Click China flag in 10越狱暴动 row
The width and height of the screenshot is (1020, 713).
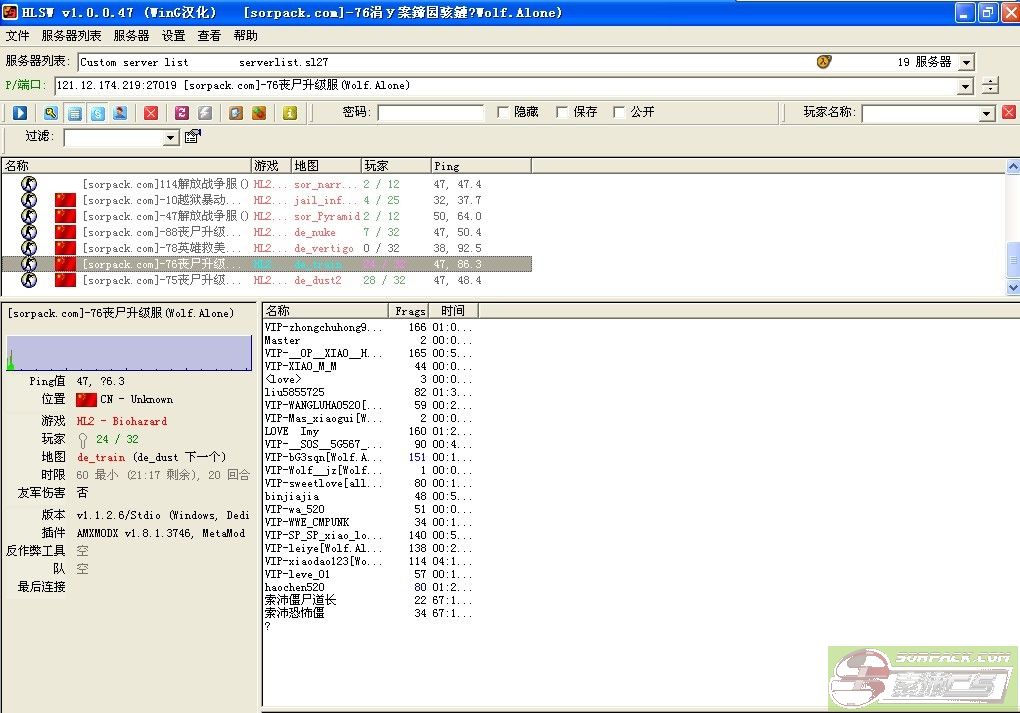tap(65, 200)
